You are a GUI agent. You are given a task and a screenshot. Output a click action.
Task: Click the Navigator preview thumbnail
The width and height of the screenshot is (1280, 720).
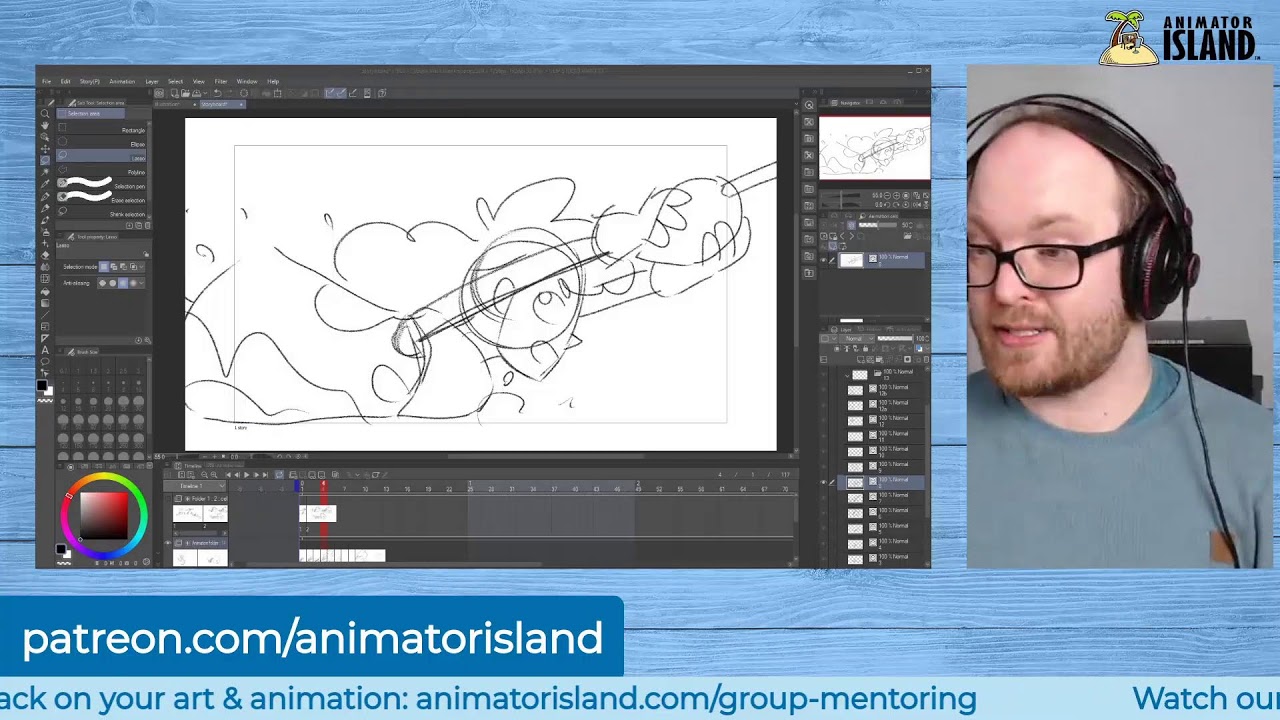pos(874,148)
